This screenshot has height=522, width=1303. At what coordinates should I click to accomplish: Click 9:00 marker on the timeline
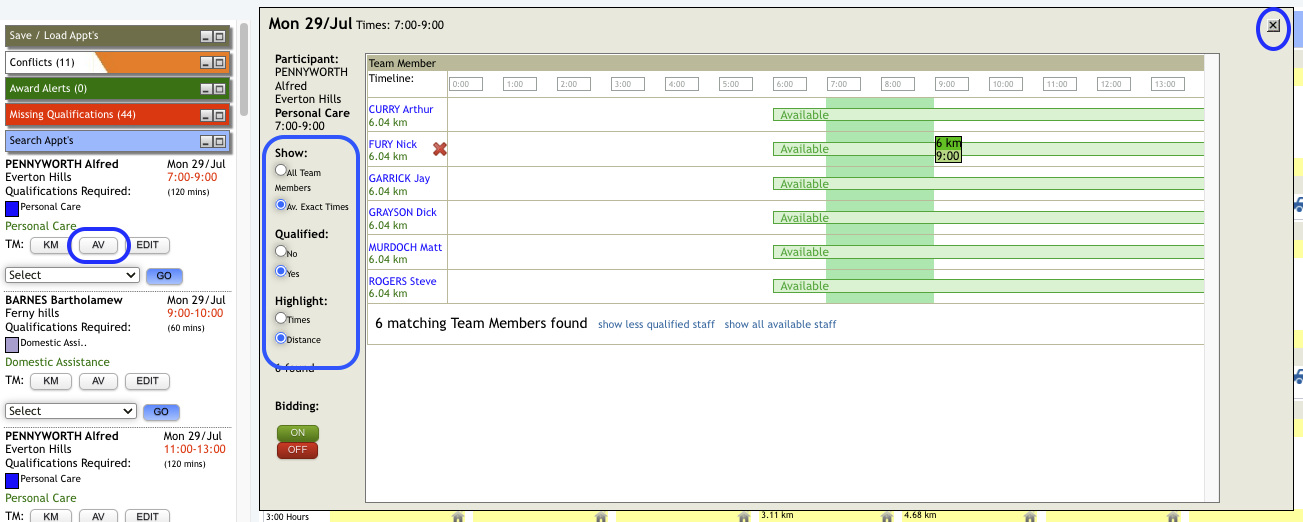pos(952,84)
